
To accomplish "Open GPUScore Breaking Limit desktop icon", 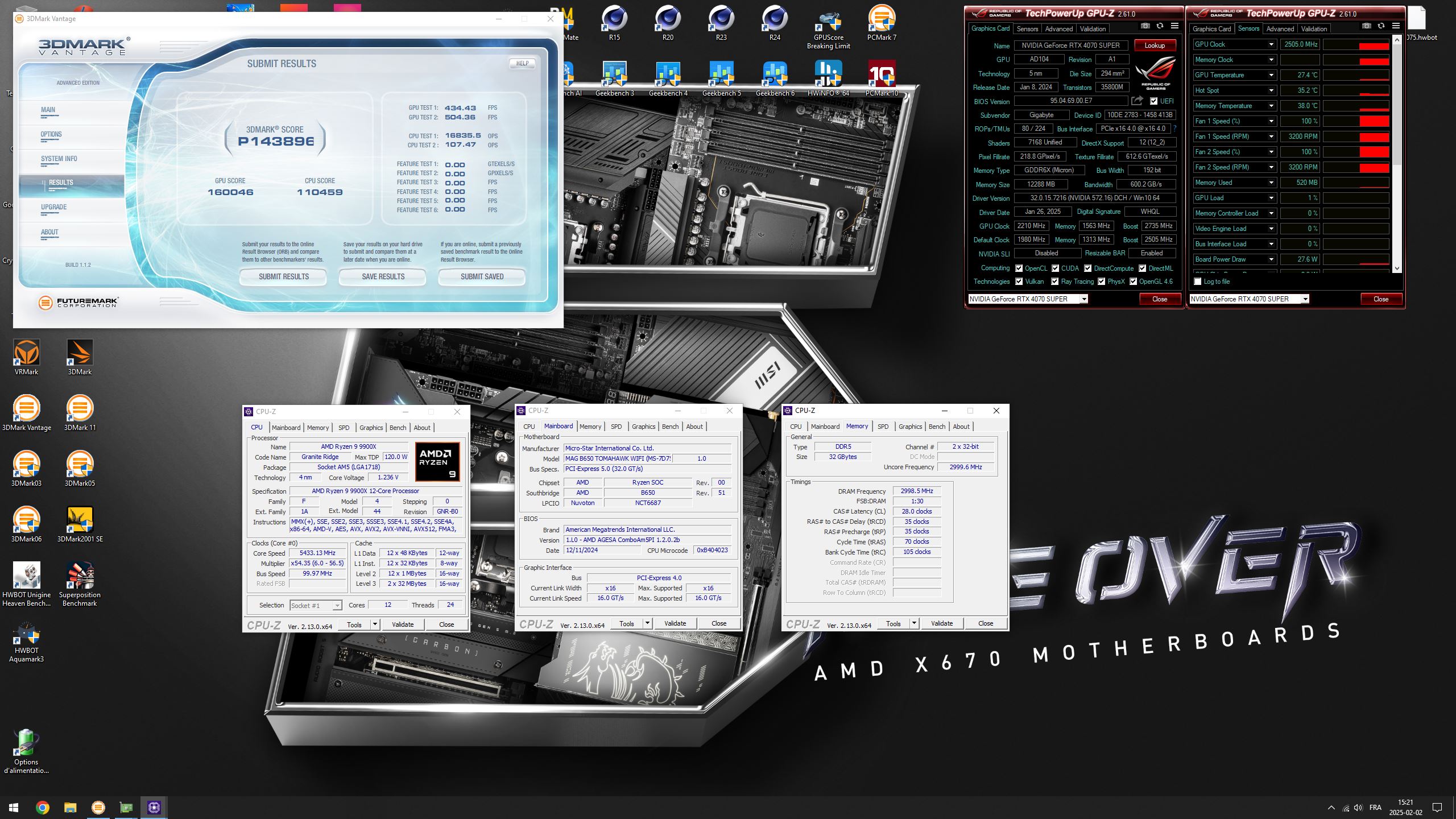I will (828, 27).
